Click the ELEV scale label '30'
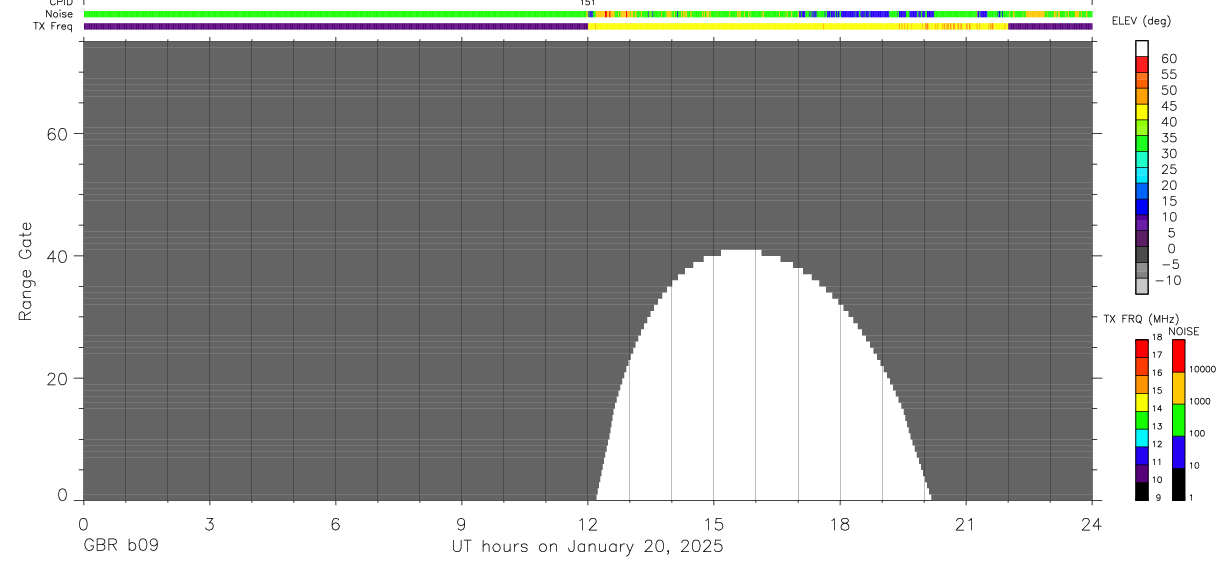 click(1169, 153)
